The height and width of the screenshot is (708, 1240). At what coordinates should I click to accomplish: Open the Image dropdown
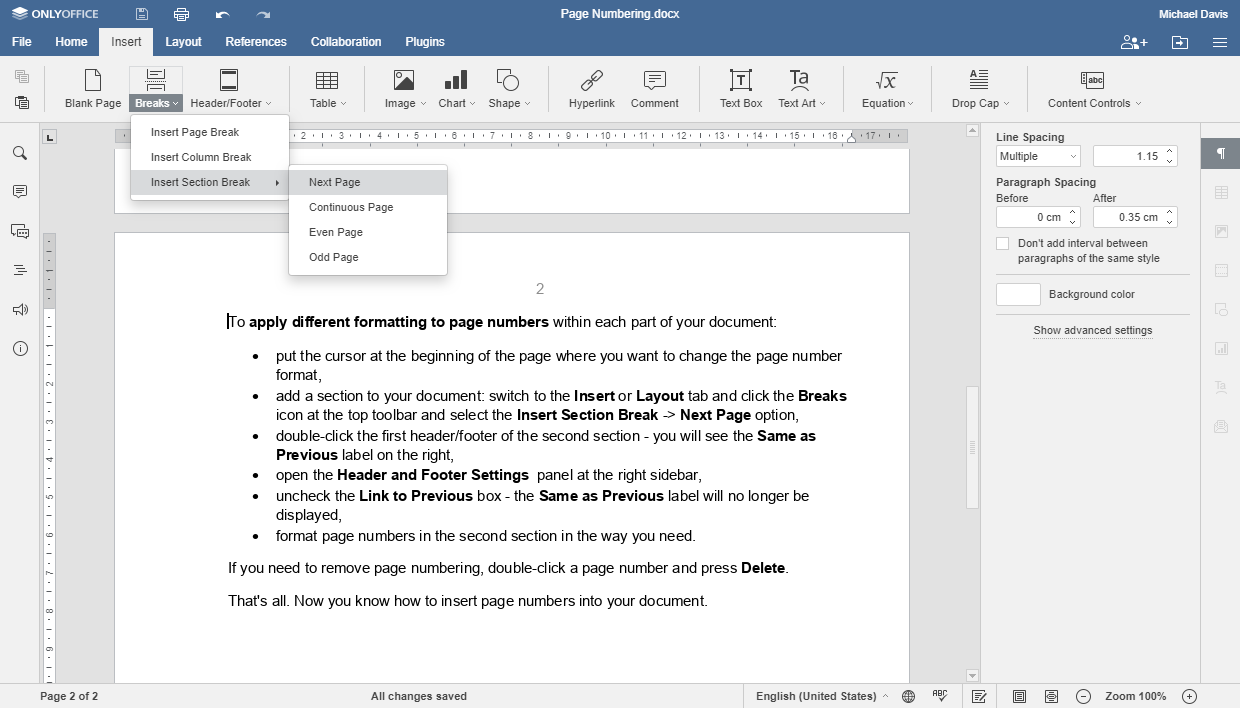click(405, 103)
